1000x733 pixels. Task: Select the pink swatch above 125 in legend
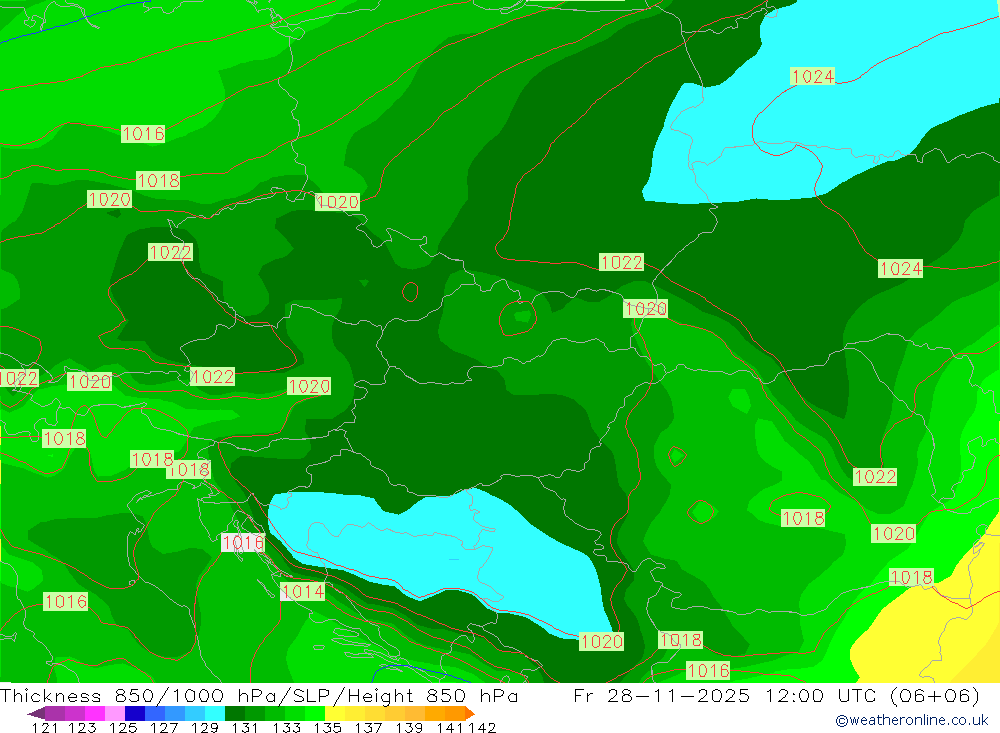click(115, 713)
